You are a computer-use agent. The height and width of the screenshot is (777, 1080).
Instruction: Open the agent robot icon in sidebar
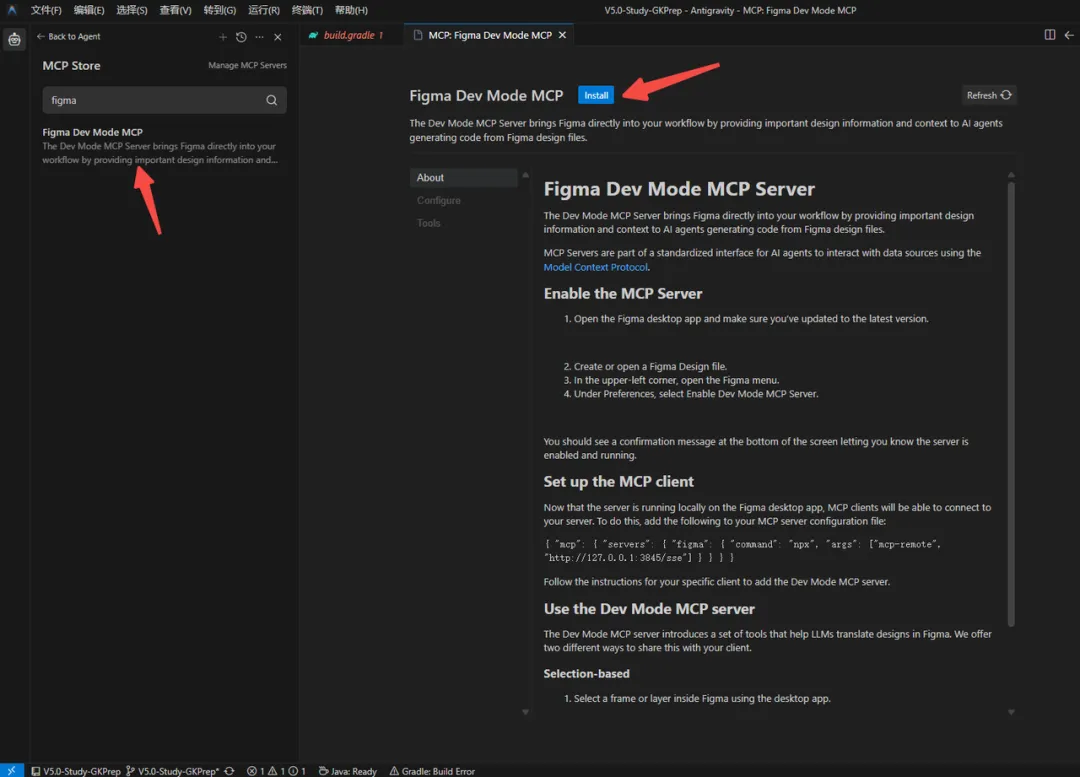tap(14, 39)
